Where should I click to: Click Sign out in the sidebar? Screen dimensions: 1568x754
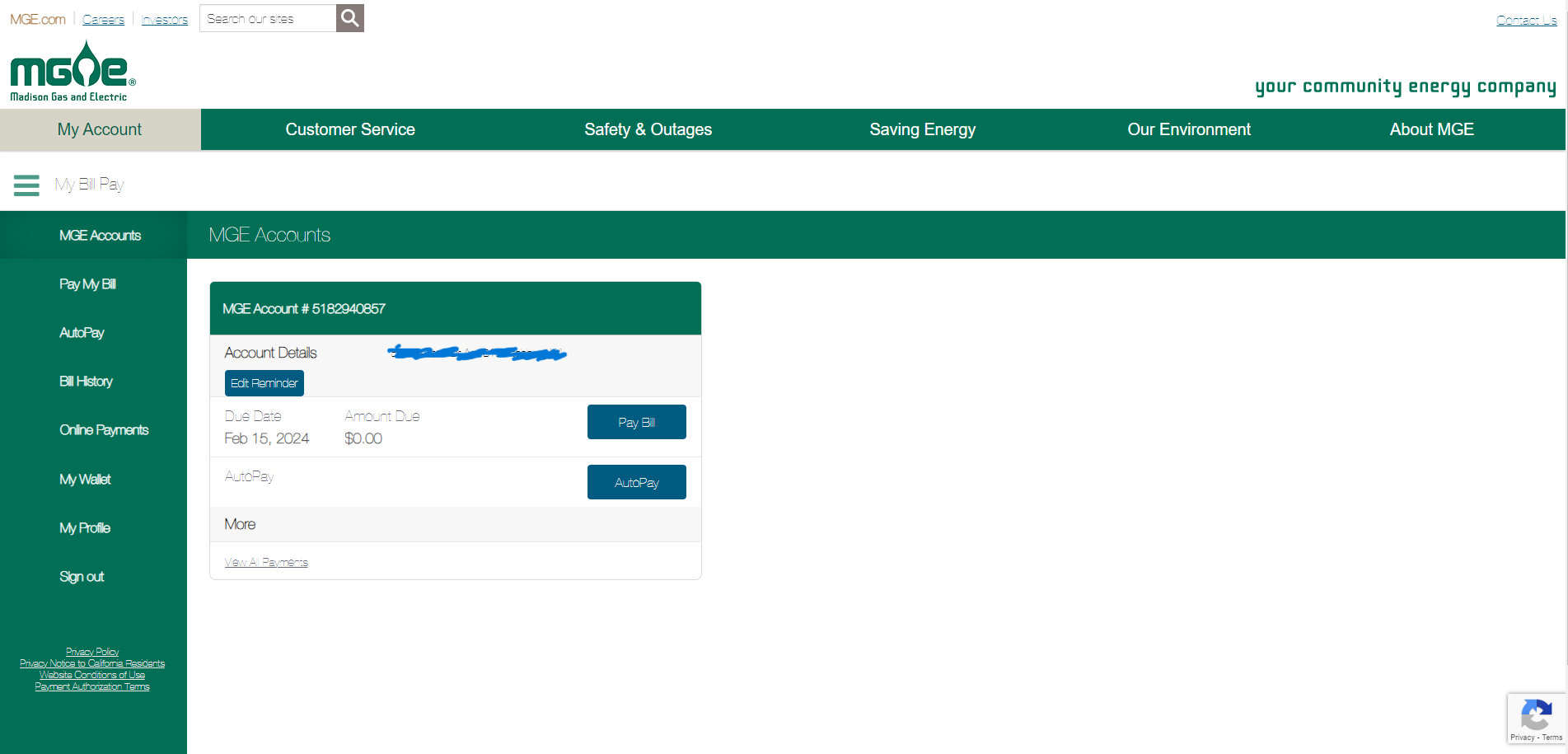[82, 577]
